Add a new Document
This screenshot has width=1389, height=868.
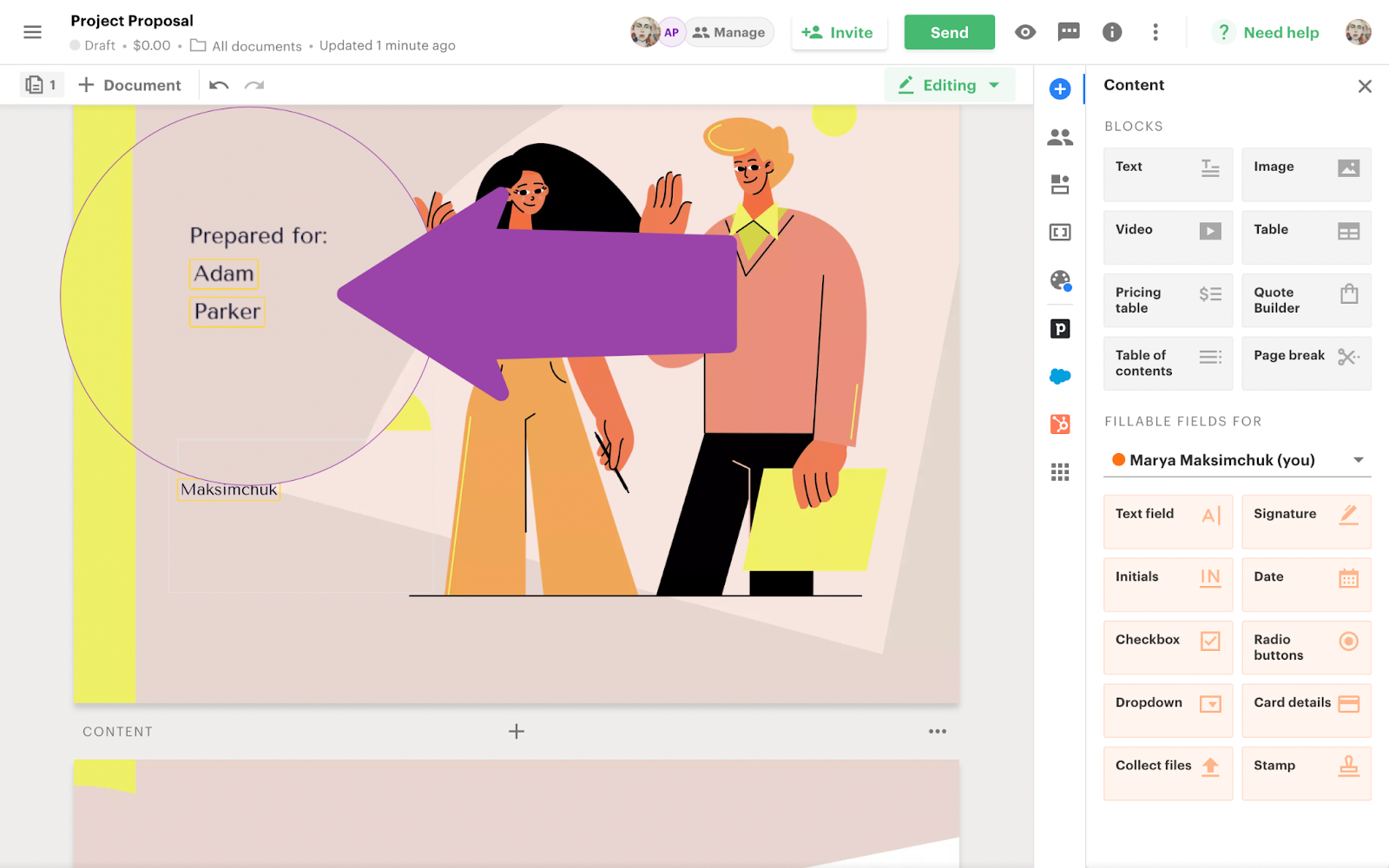129,85
